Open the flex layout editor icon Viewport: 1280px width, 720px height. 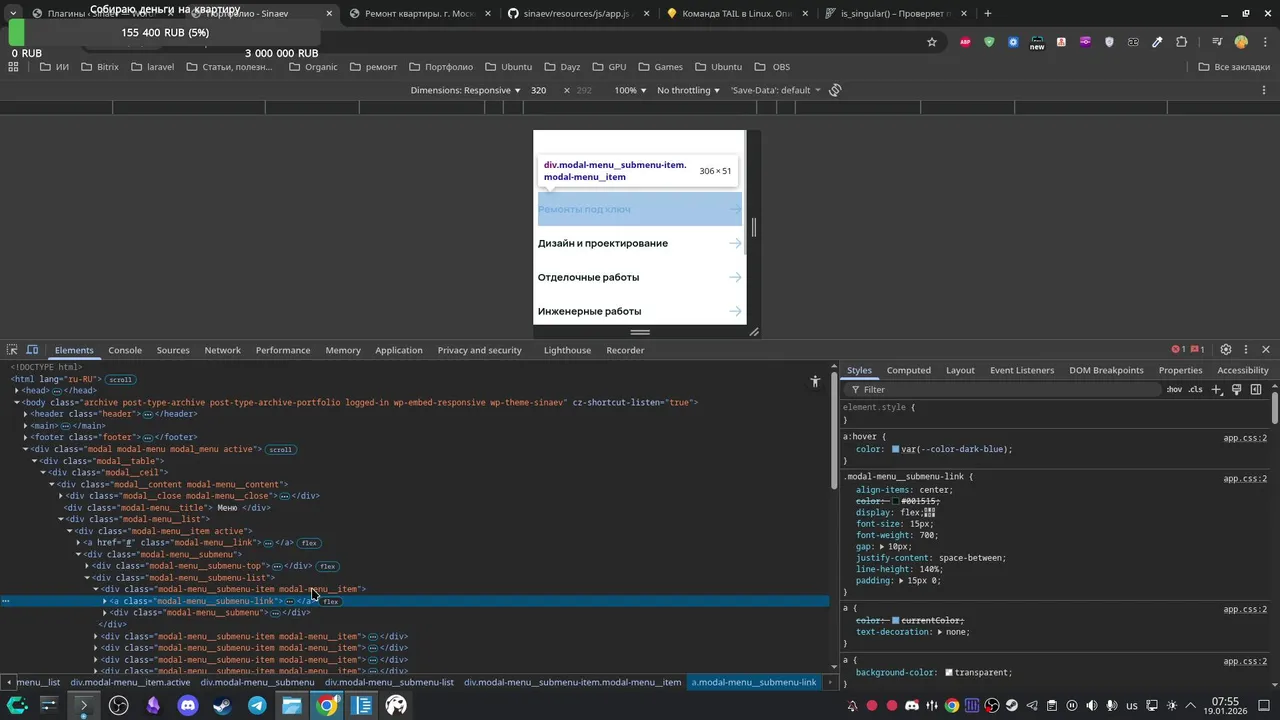coord(930,512)
